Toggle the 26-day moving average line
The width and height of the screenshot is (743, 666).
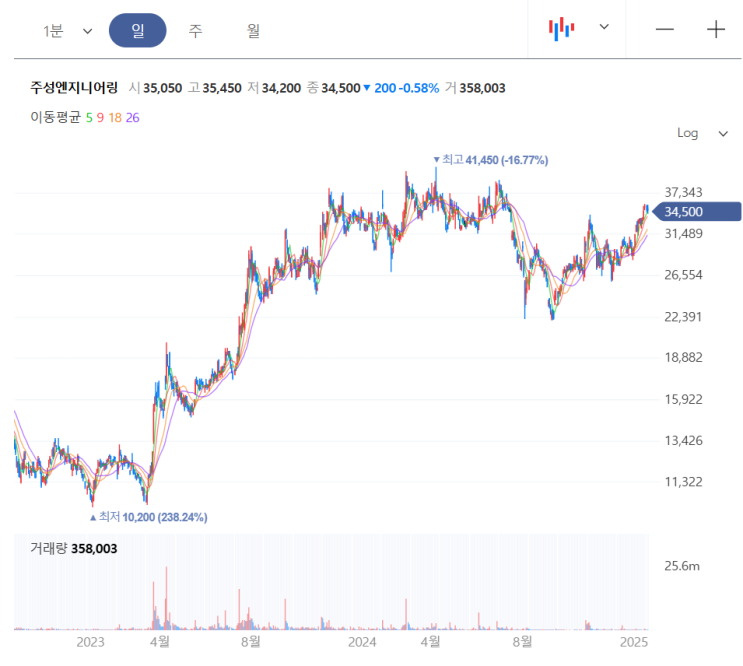[x=133, y=118]
